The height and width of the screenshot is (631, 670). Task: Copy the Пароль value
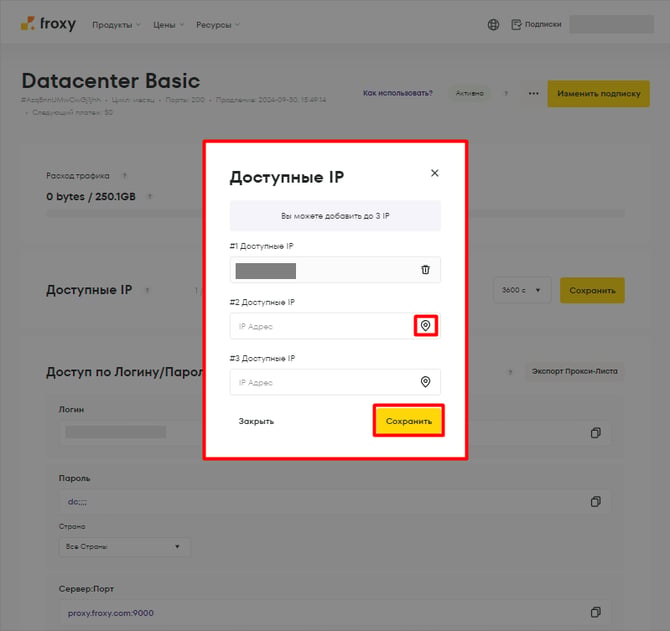[x=595, y=502]
